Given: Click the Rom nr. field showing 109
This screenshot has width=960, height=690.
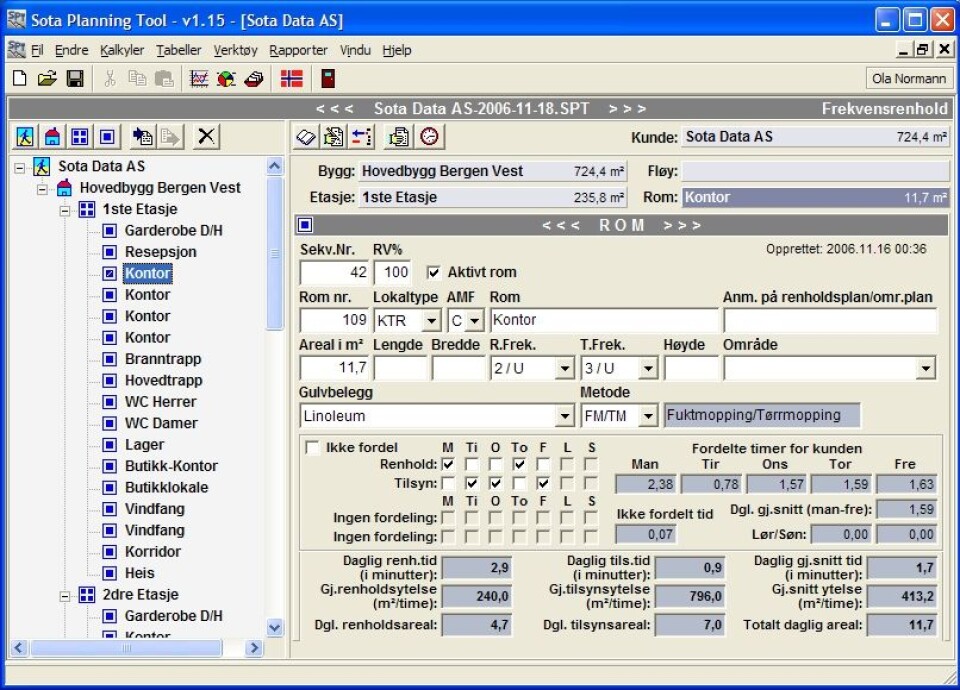Looking at the screenshot, I should (334, 320).
